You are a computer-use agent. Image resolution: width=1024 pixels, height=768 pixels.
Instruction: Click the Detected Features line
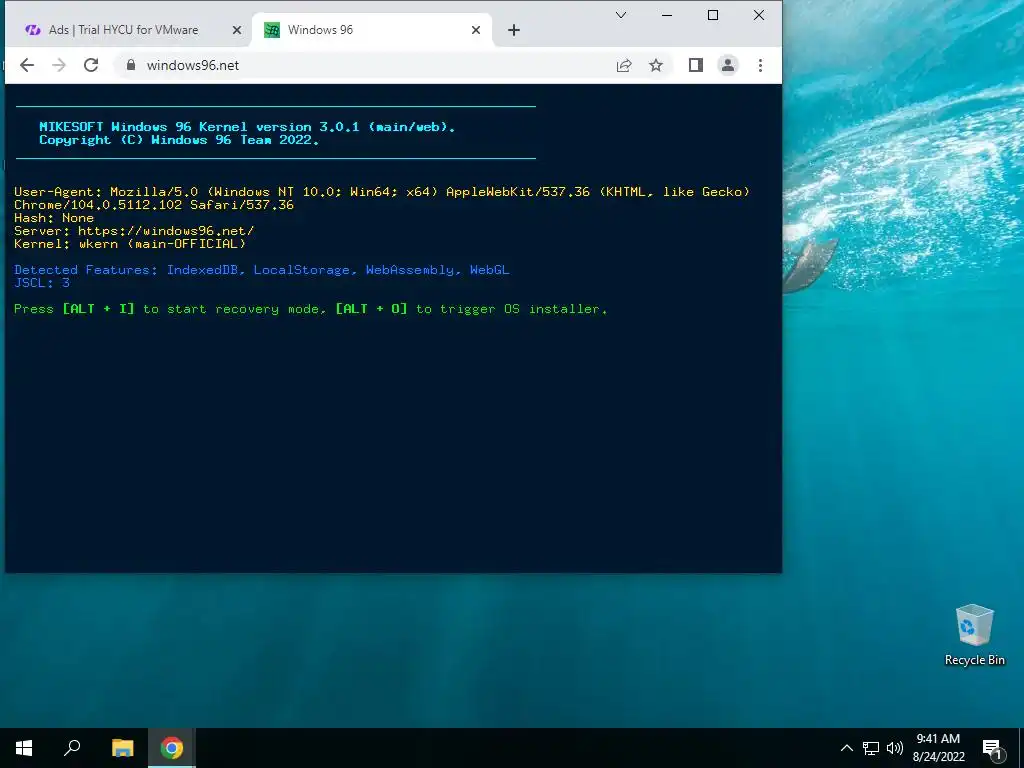click(261, 270)
